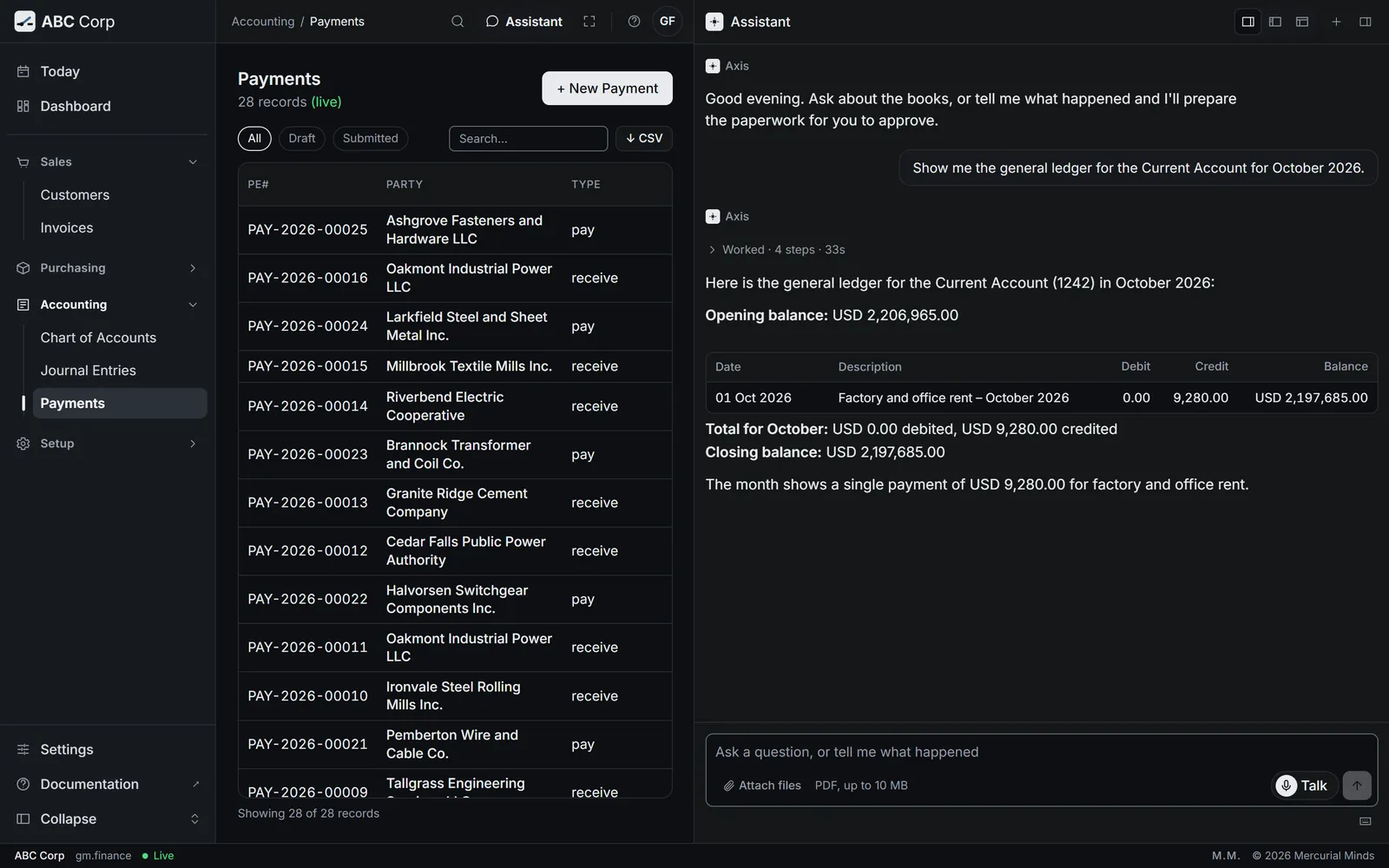
Task: Click the send arrow button in chat
Action: click(x=1357, y=786)
